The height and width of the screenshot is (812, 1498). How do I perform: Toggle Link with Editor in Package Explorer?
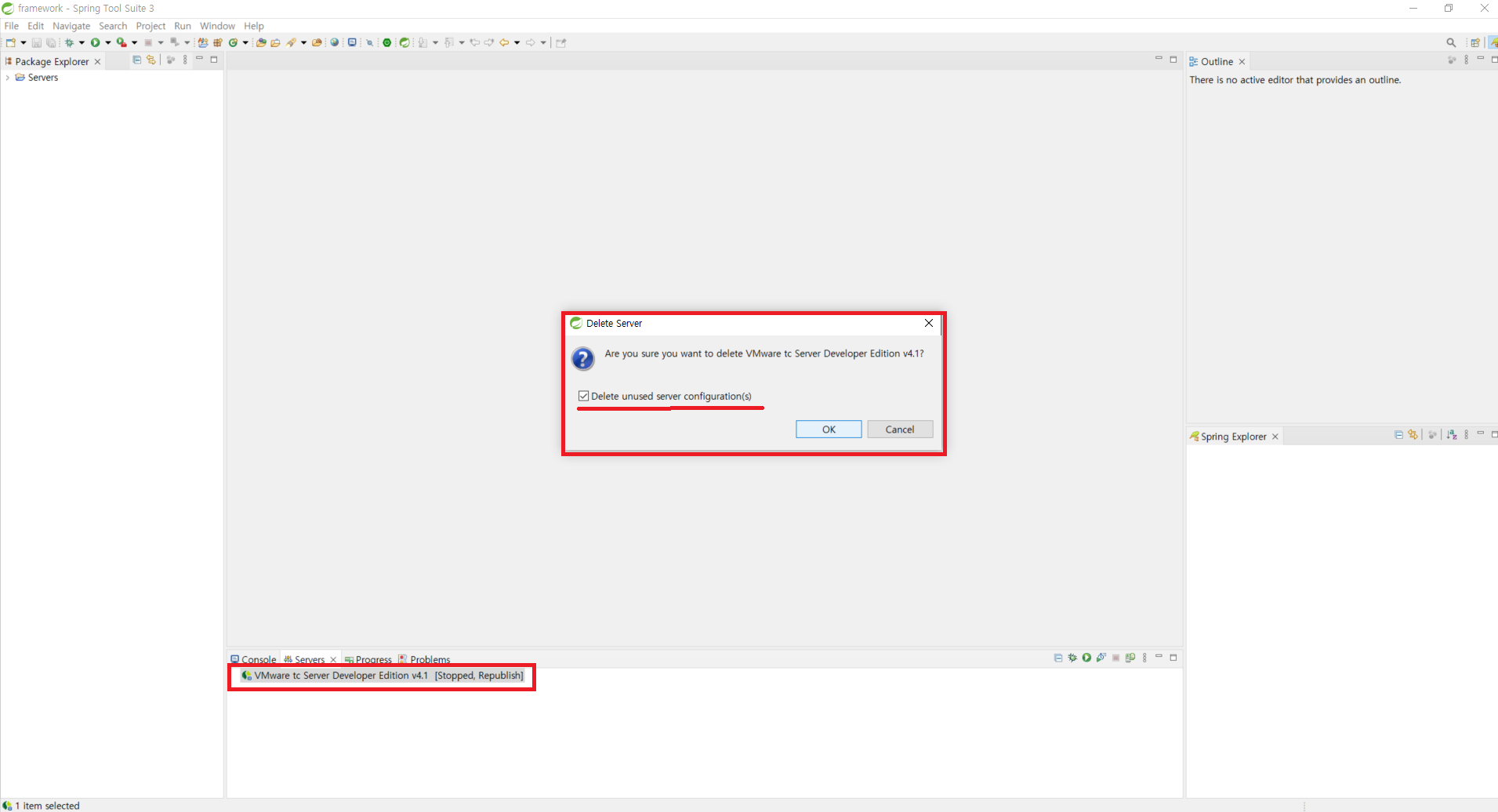pyautogui.click(x=151, y=60)
